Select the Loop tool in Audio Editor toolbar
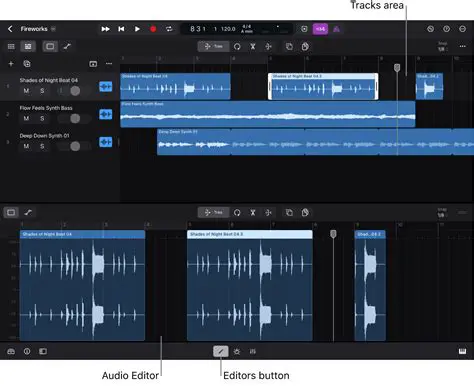Screen dimensions: 474x386 237,212
